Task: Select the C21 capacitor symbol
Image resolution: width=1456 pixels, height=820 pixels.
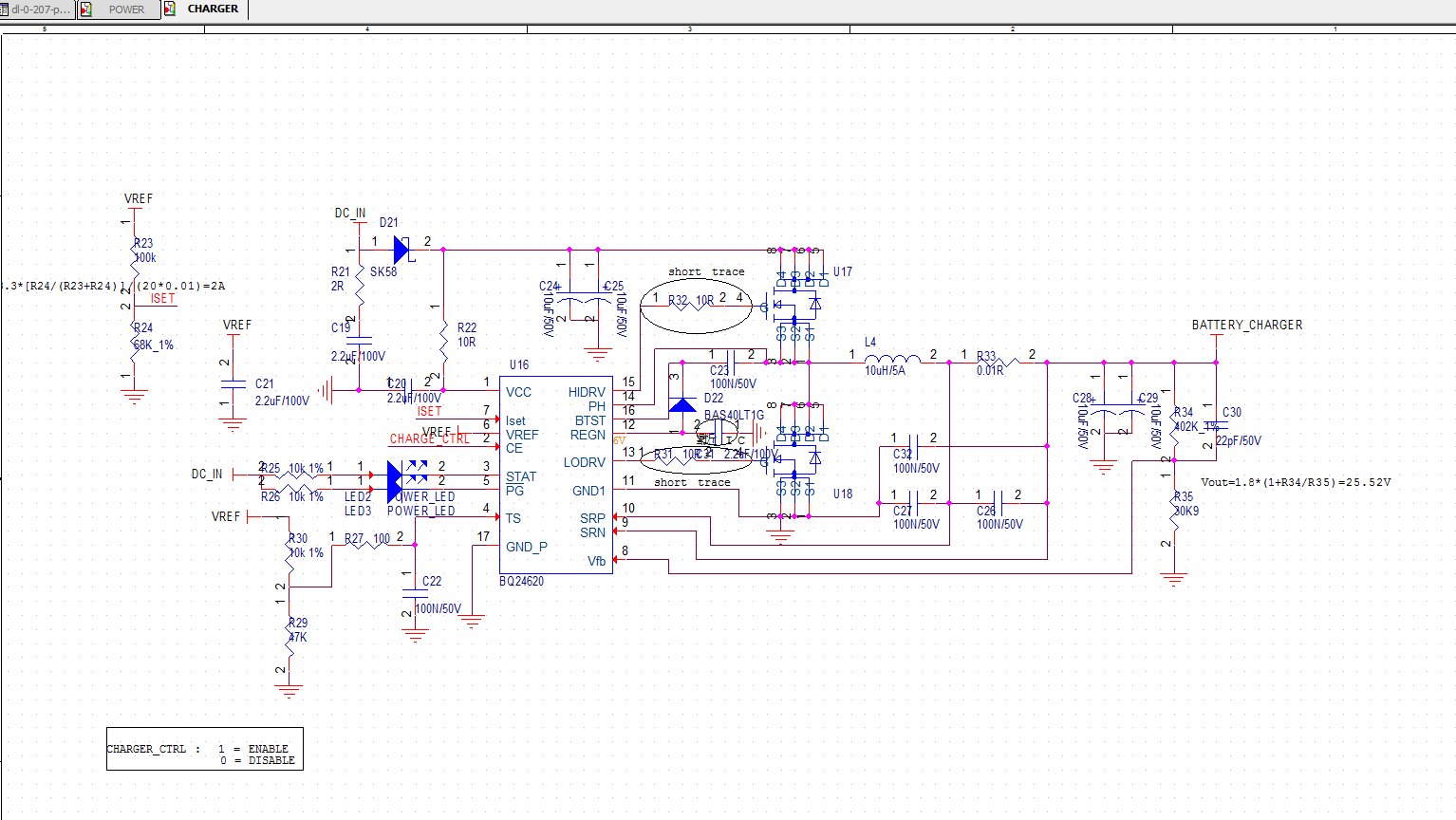Action: 233,384
